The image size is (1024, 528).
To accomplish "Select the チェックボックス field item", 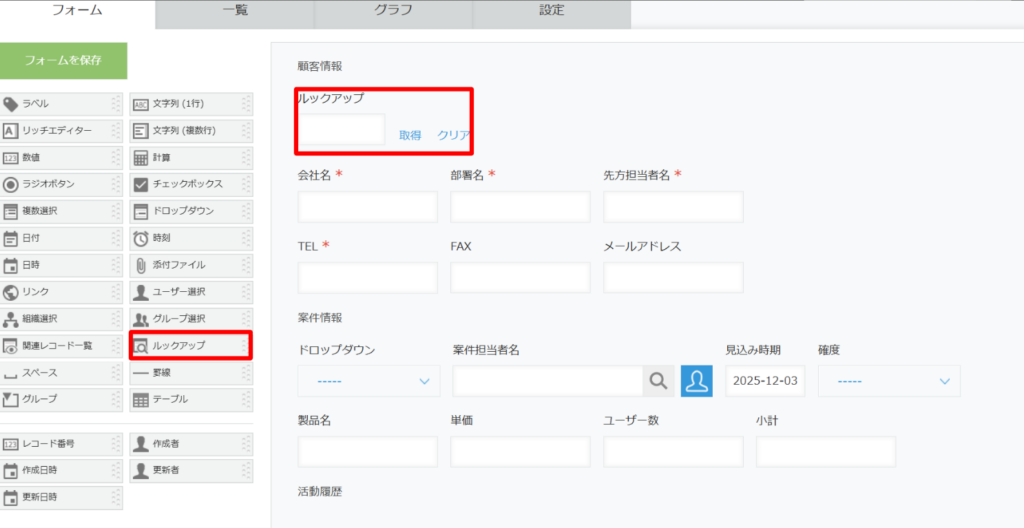I will (x=190, y=184).
